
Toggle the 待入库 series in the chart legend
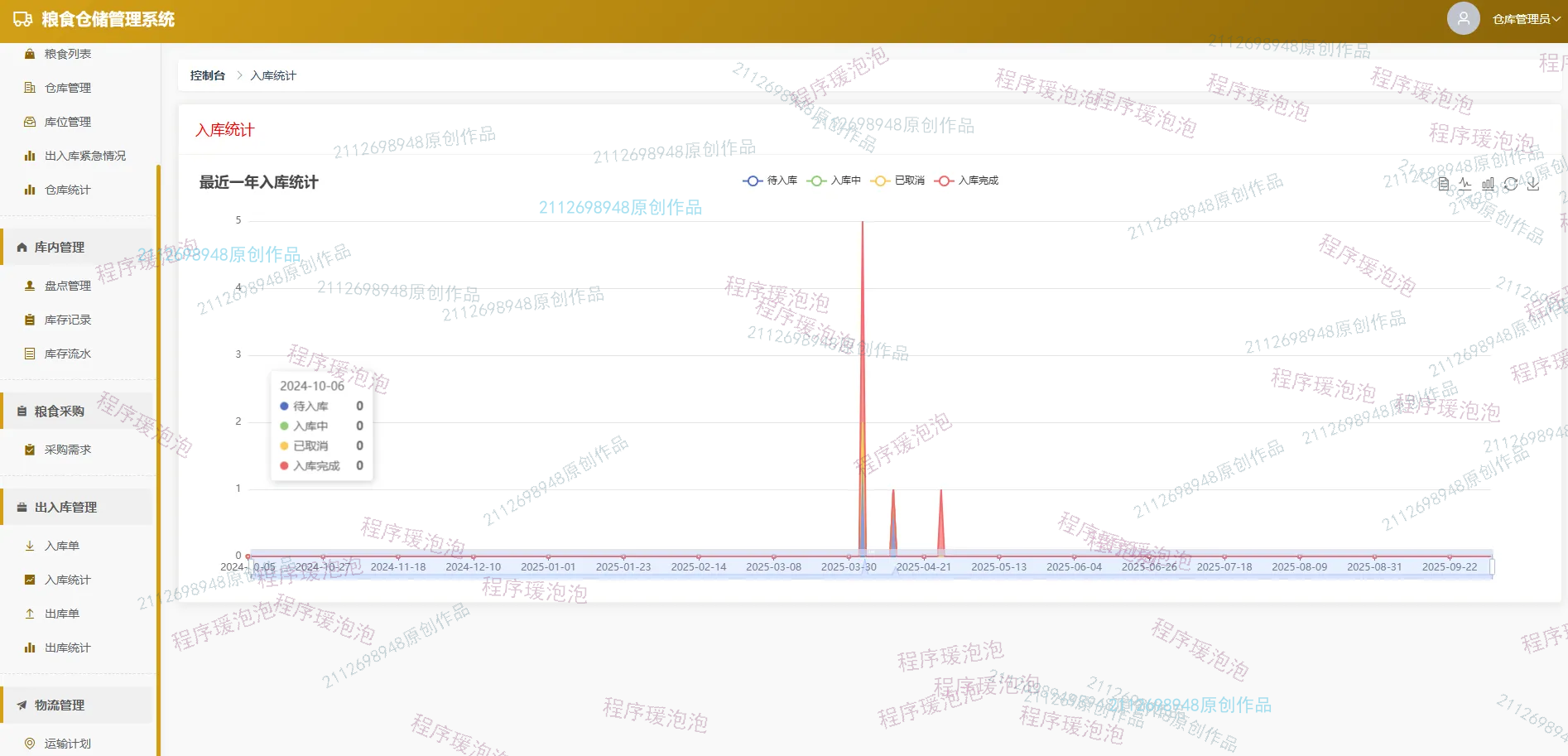[x=771, y=180]
